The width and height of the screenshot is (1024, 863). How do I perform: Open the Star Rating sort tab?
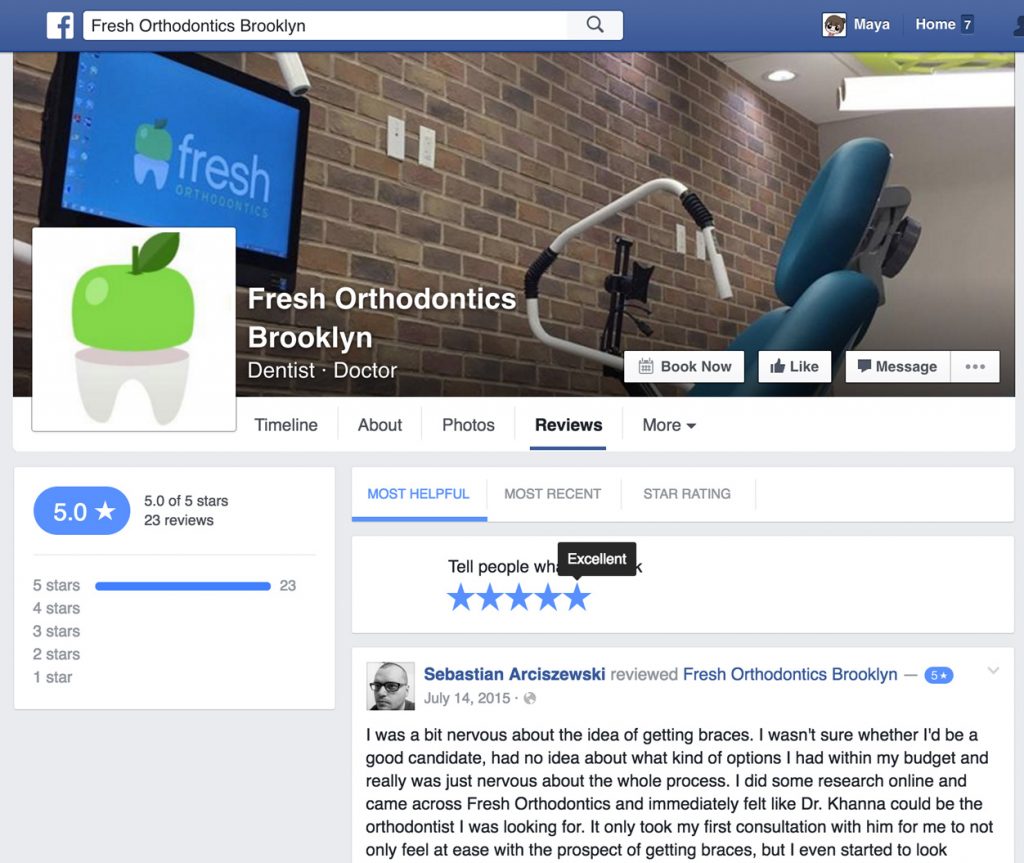click(x=687, y=494)
